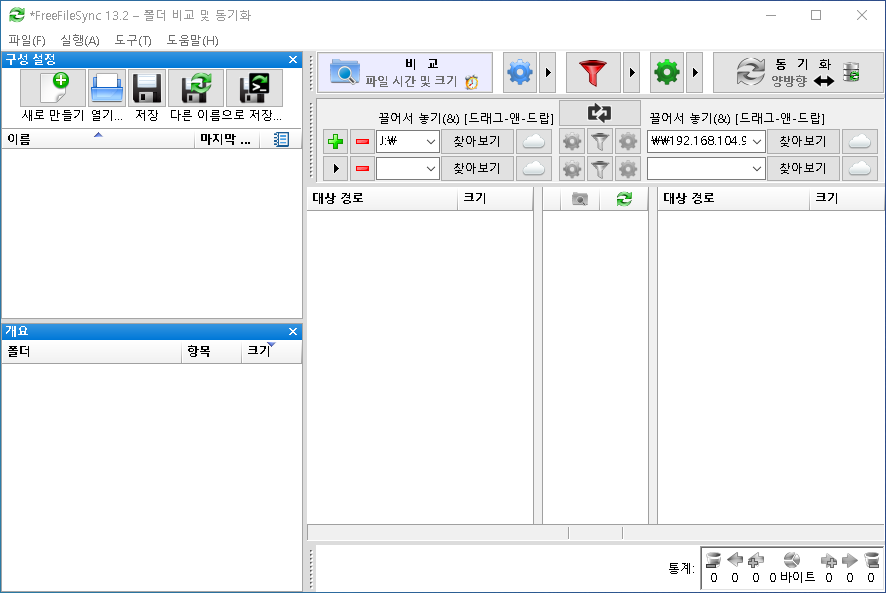Click cloud icon for left J:\ folder
Viewport: 886px width, 593px height.
(533, 141)
